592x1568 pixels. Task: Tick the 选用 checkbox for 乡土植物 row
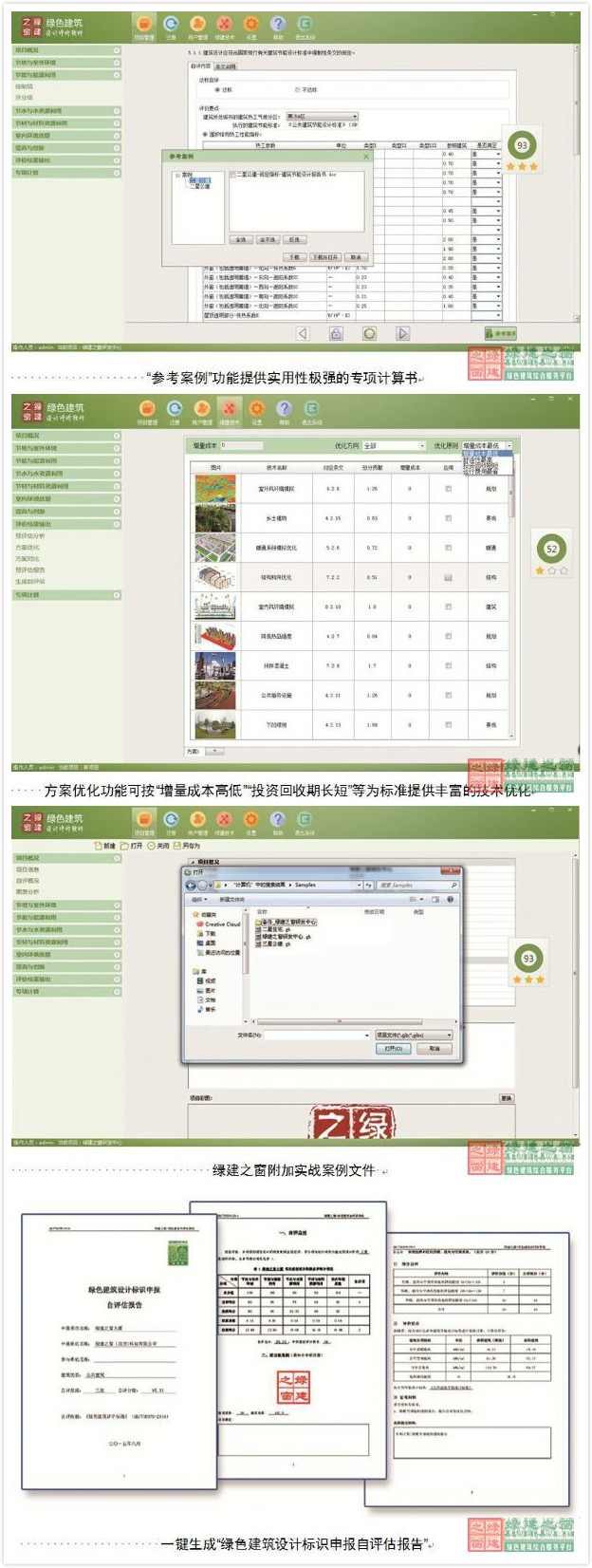tap(448, 518)
